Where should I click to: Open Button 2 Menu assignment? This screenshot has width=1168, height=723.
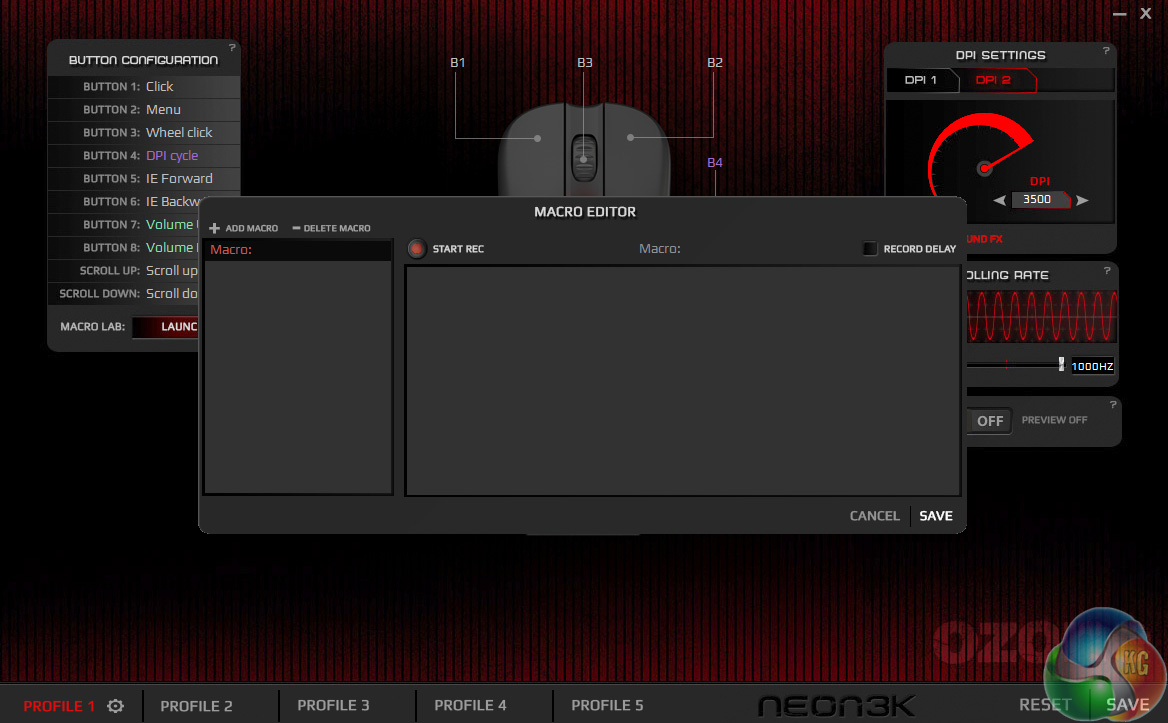tap(144, 109)
